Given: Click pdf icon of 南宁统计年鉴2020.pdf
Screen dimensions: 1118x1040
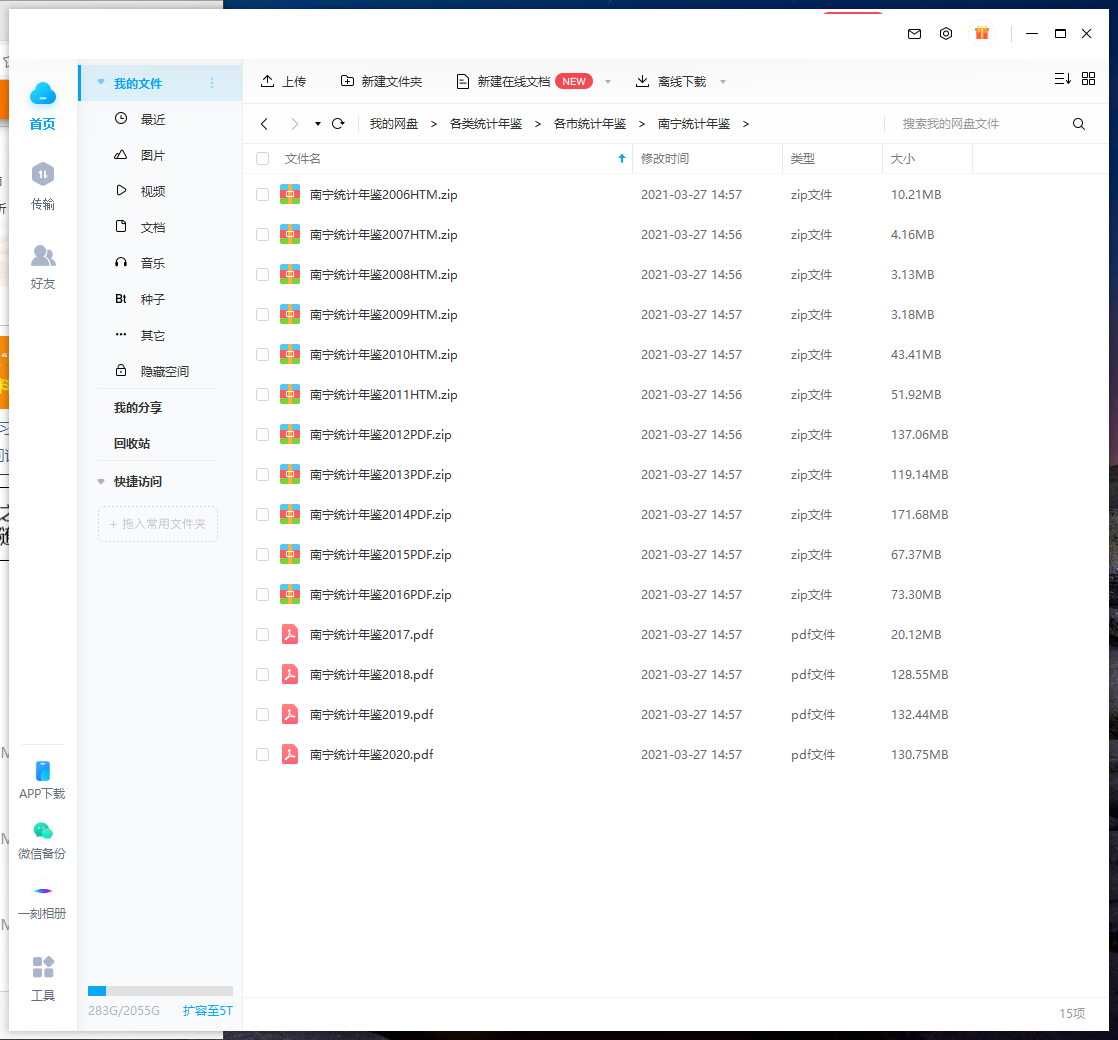Looking at the screenshot, I should pyautogui.click(x=289, y=754).
